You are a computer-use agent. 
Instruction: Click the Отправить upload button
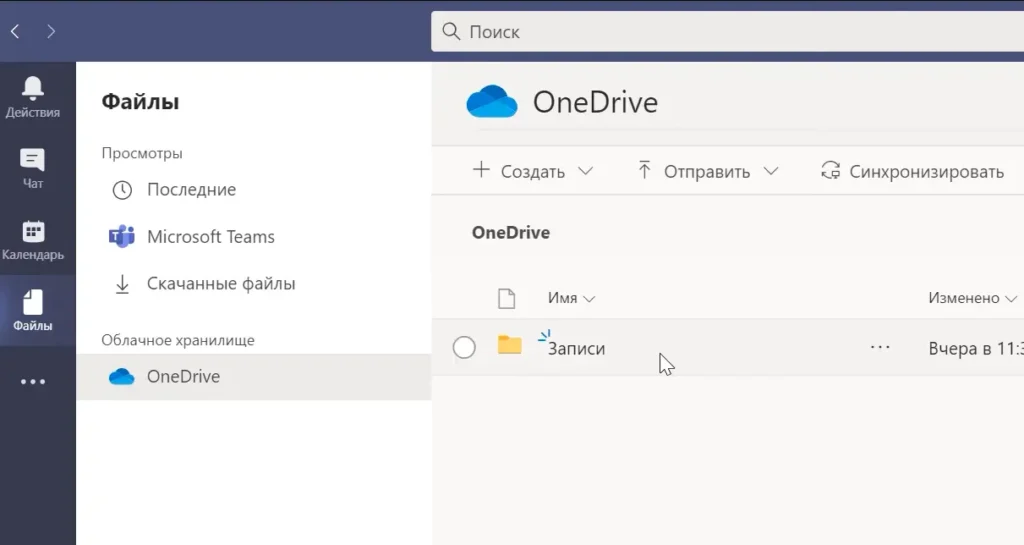click(x=695, y=171)
